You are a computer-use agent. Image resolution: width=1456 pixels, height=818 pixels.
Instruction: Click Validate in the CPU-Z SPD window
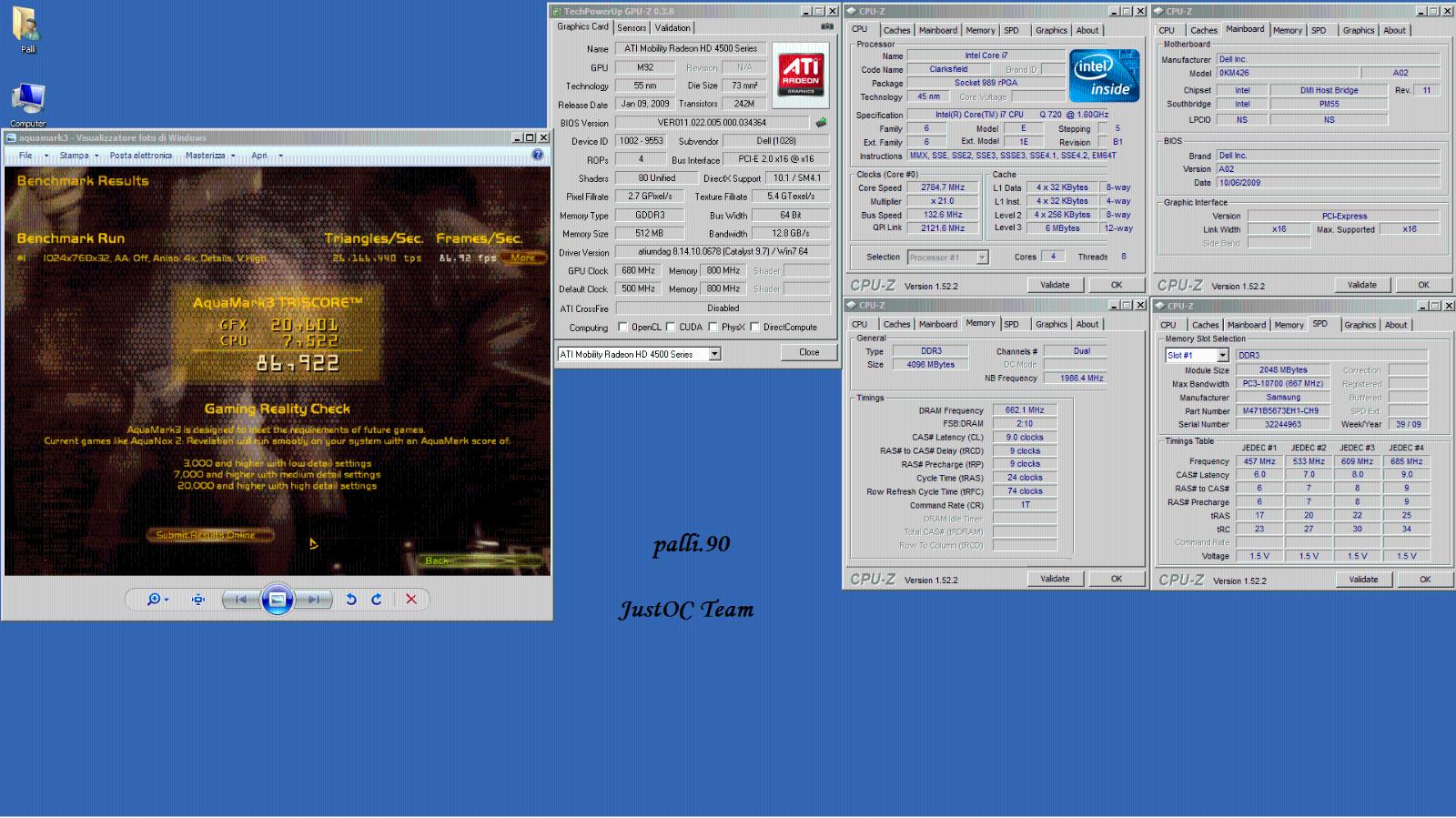coord(1363,580)
